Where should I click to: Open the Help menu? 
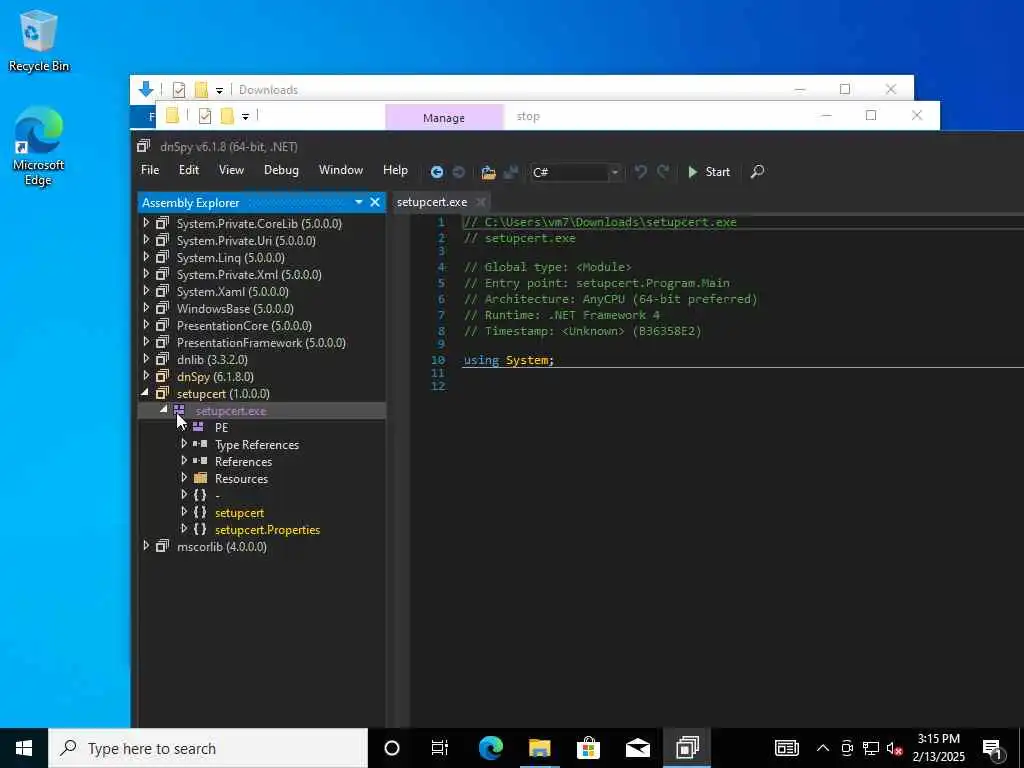[395, 170]
